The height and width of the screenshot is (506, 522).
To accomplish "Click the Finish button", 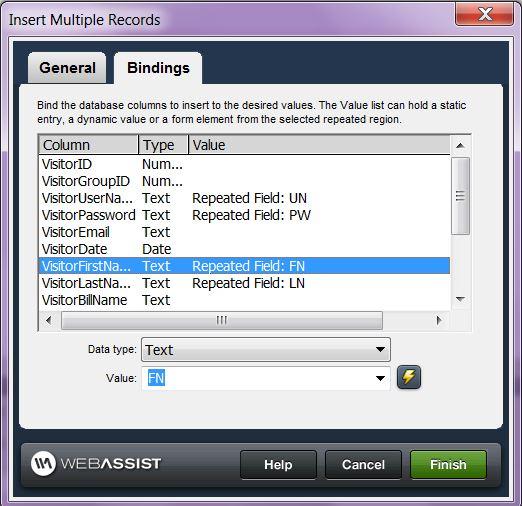I will [x=448, y=464].
